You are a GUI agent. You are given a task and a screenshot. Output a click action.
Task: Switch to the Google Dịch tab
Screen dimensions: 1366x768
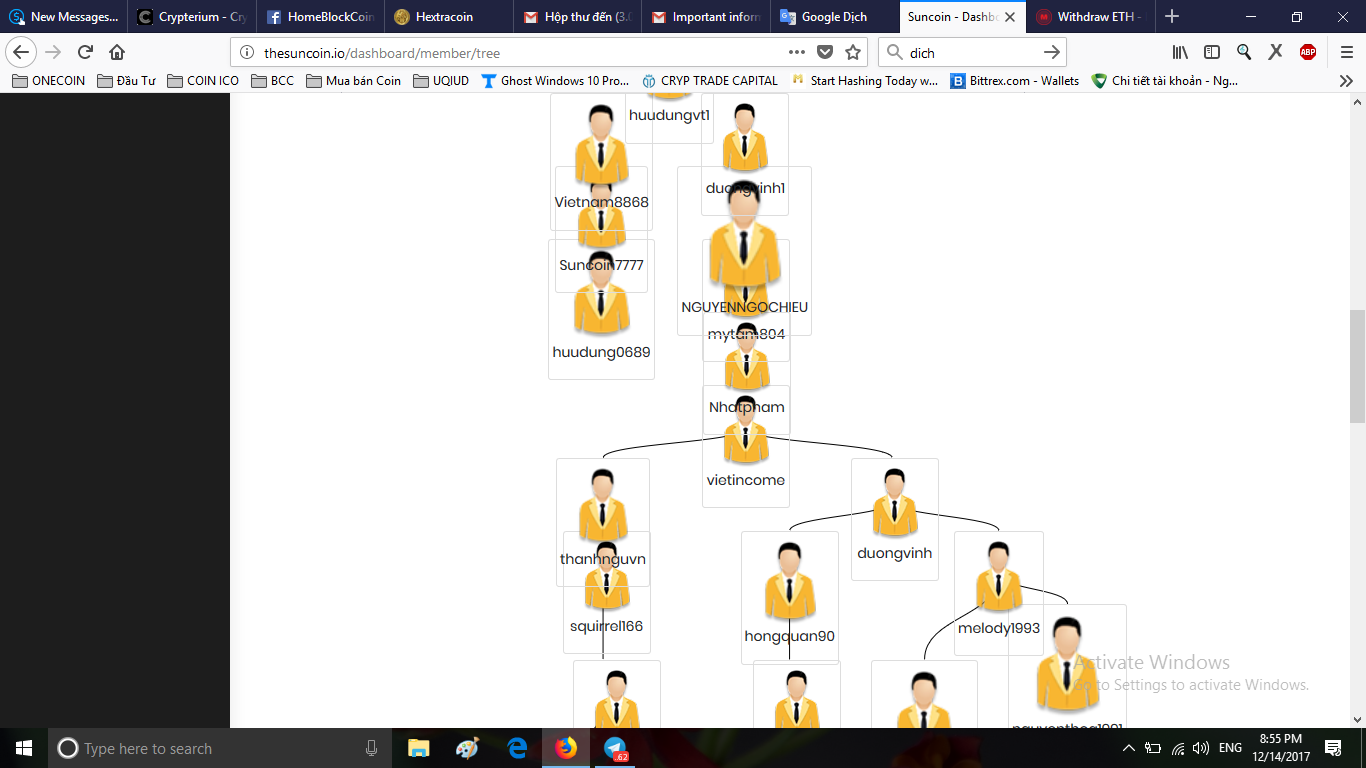pyautogui.click(x=836, y=17)
